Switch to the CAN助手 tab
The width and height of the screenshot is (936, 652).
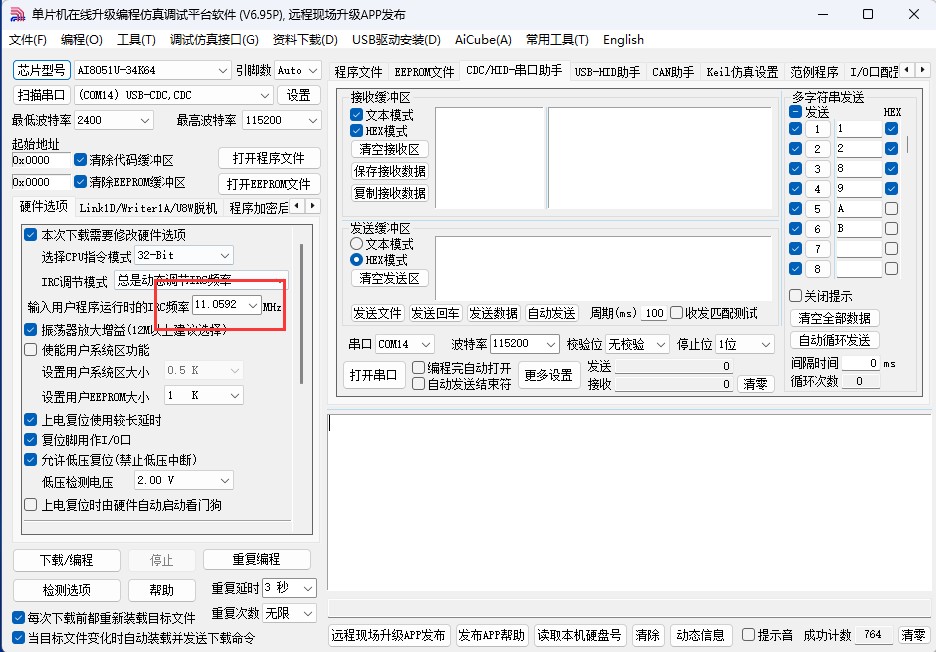click(x=673, y=72)
